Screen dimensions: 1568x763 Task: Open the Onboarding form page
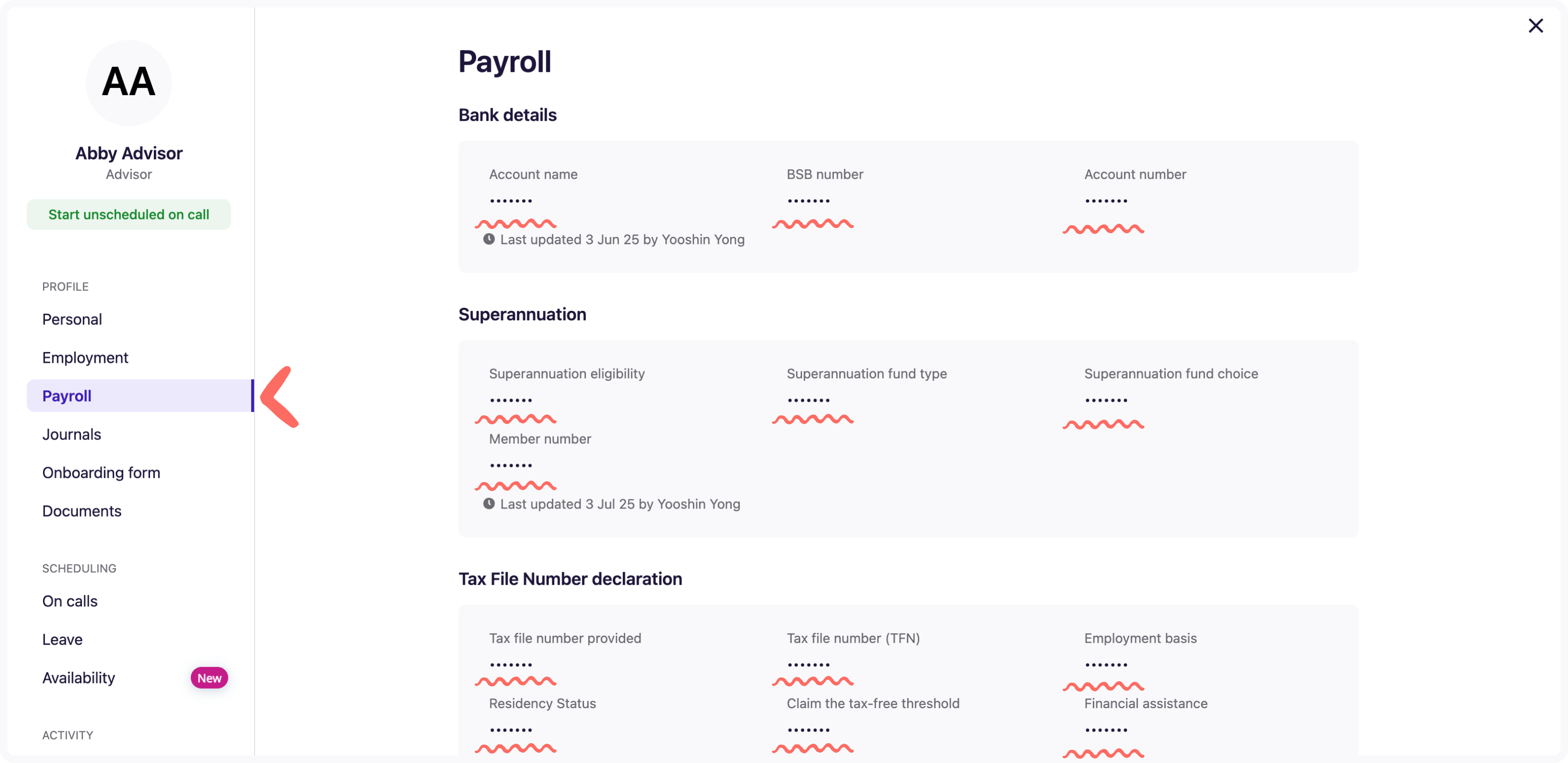[101, 472]
